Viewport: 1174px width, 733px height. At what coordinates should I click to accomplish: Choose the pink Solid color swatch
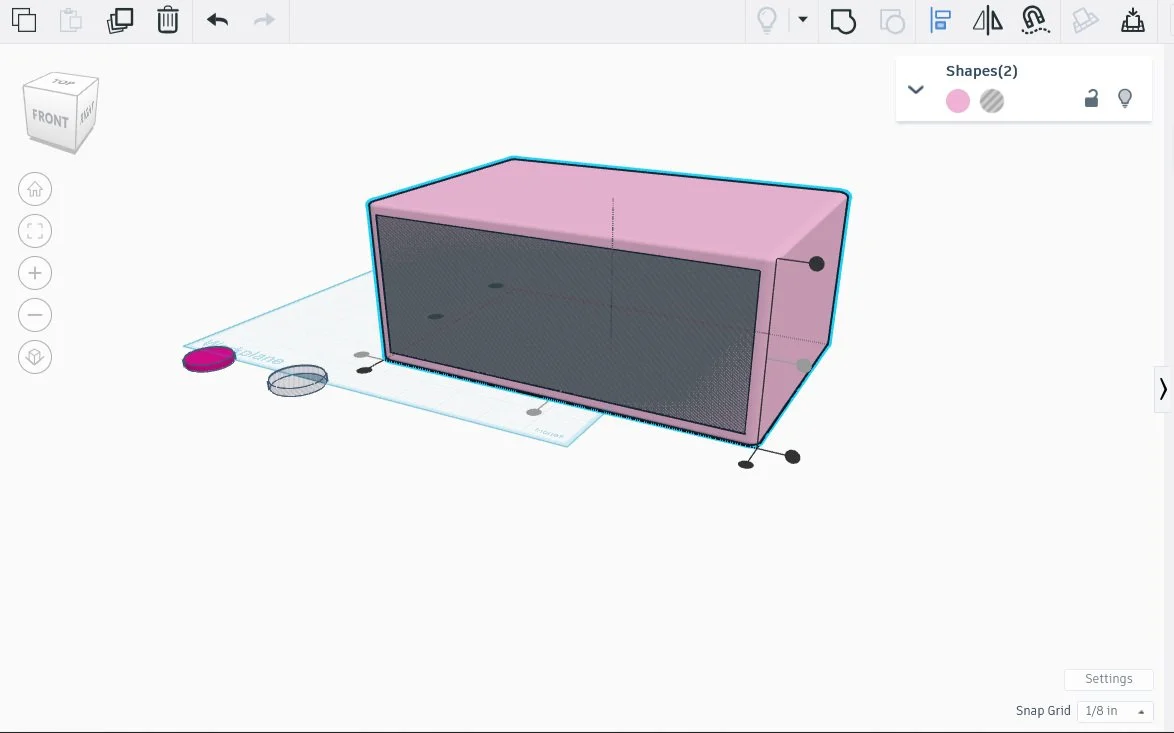coord(958,101)
